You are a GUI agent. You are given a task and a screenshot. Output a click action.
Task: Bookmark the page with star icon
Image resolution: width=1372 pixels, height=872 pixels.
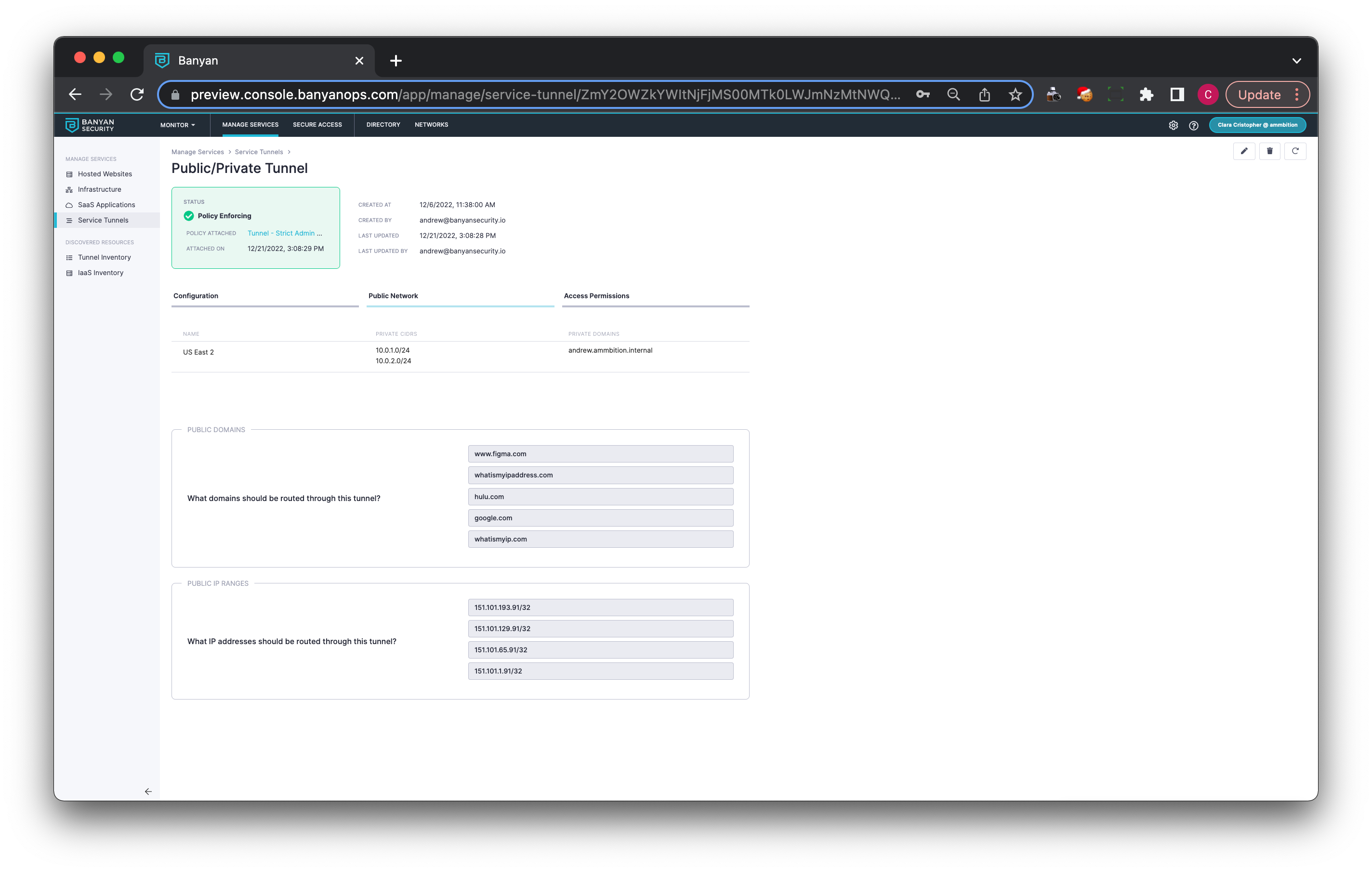coord(1016,94)
